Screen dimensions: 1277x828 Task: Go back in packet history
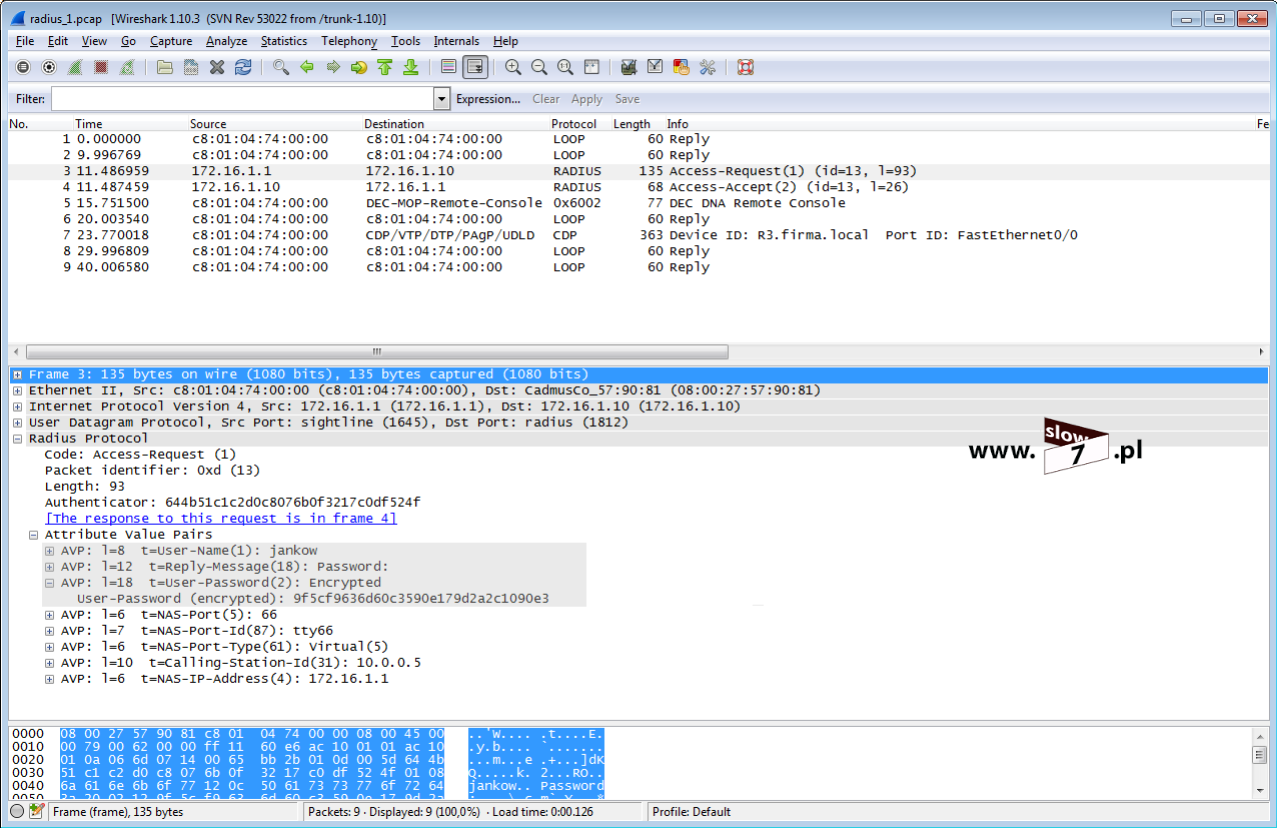pyautogui.click(x=307, y=67)
